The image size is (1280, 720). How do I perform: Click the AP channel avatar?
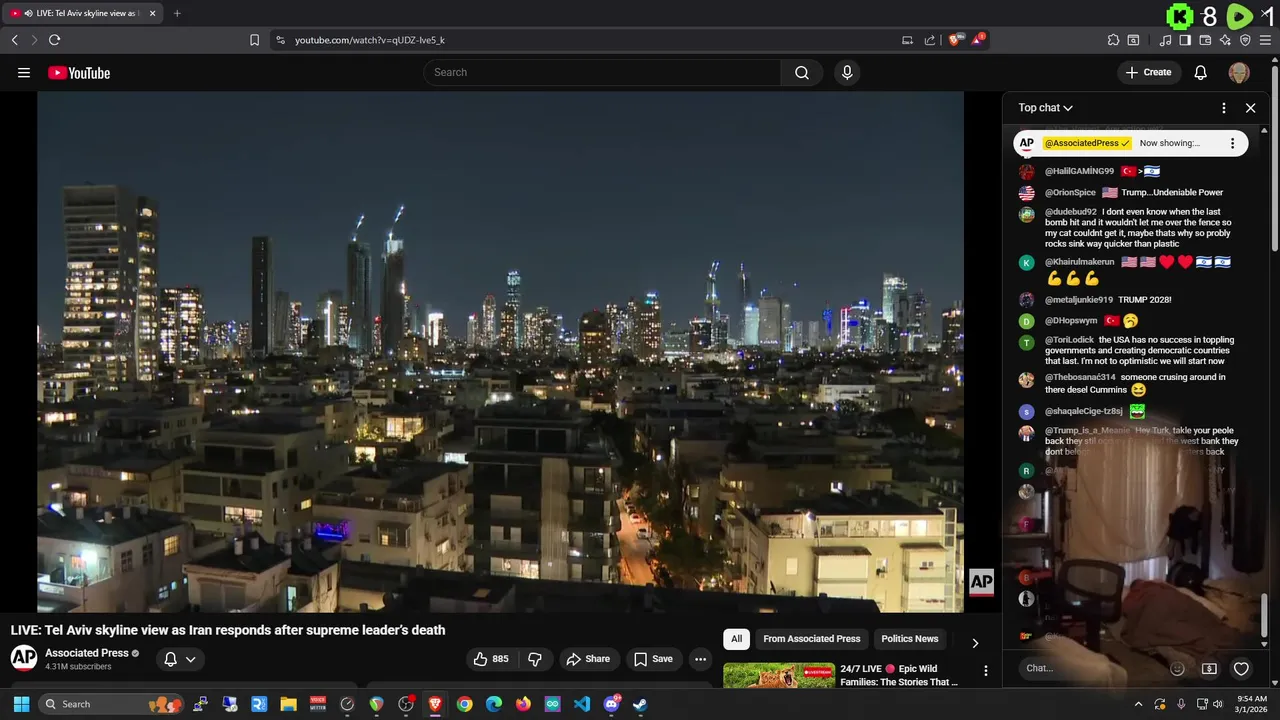(24, 658)
